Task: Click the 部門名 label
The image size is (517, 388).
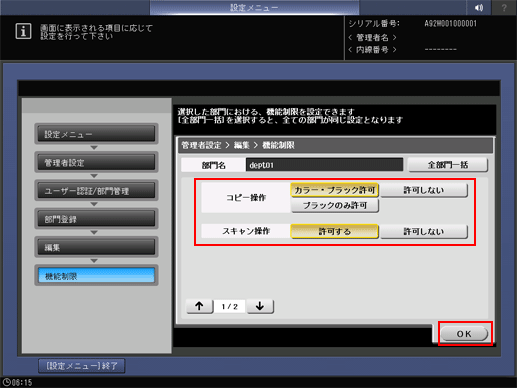Action: click(214, 165)
